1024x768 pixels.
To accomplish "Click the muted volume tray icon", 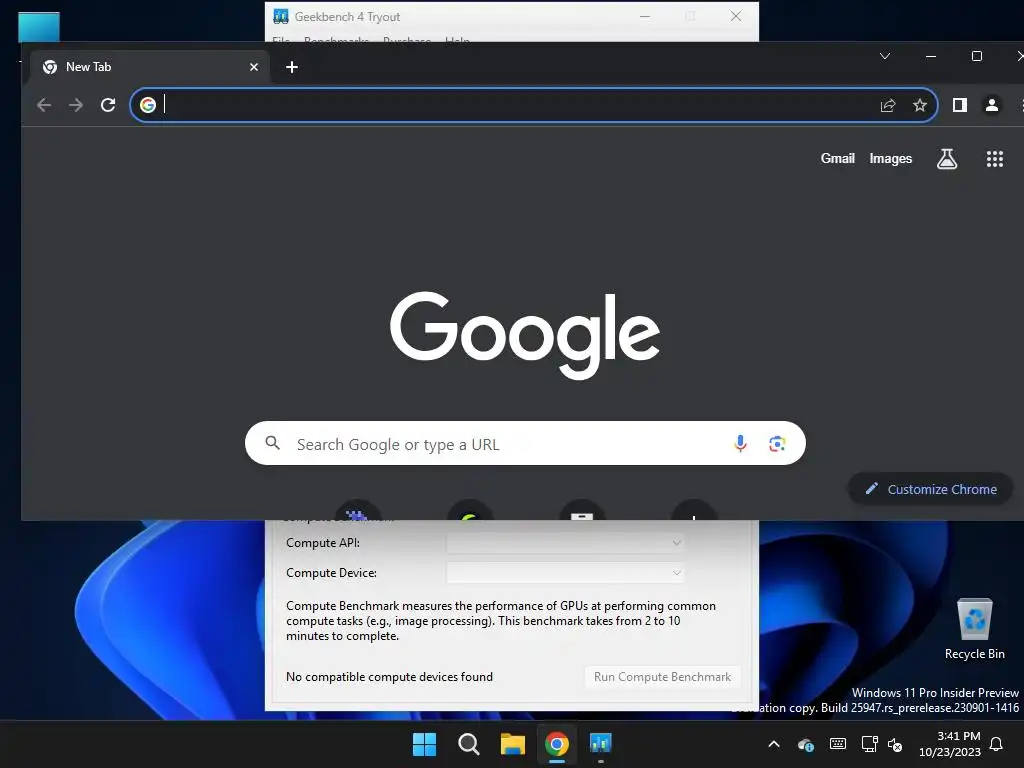I will 895,744.
